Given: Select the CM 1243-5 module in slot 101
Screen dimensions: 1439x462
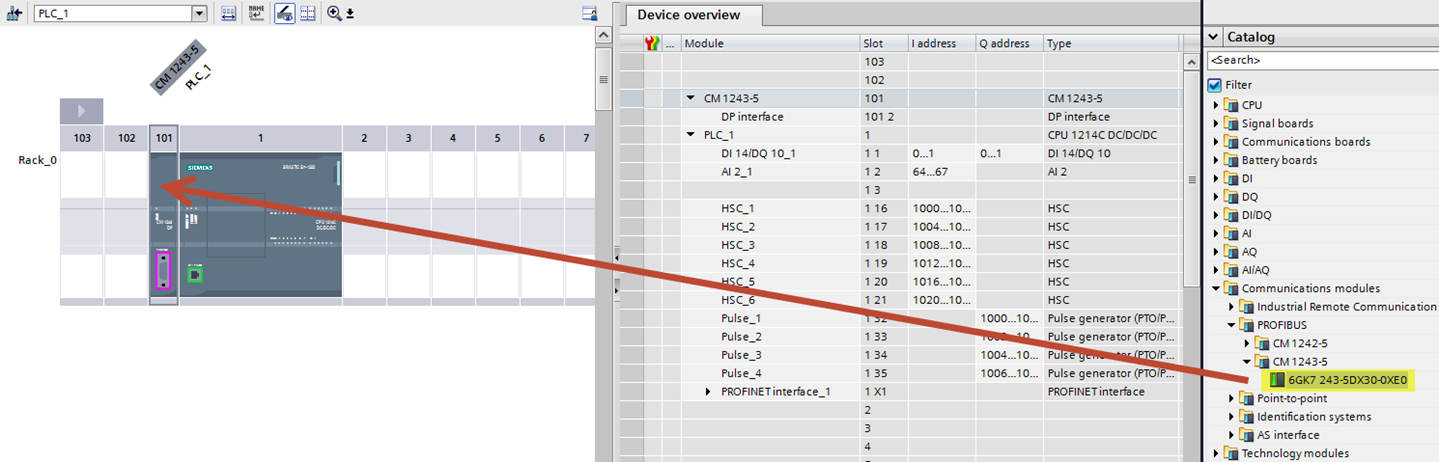Looking at the screenshot, I should click(164, 225).
